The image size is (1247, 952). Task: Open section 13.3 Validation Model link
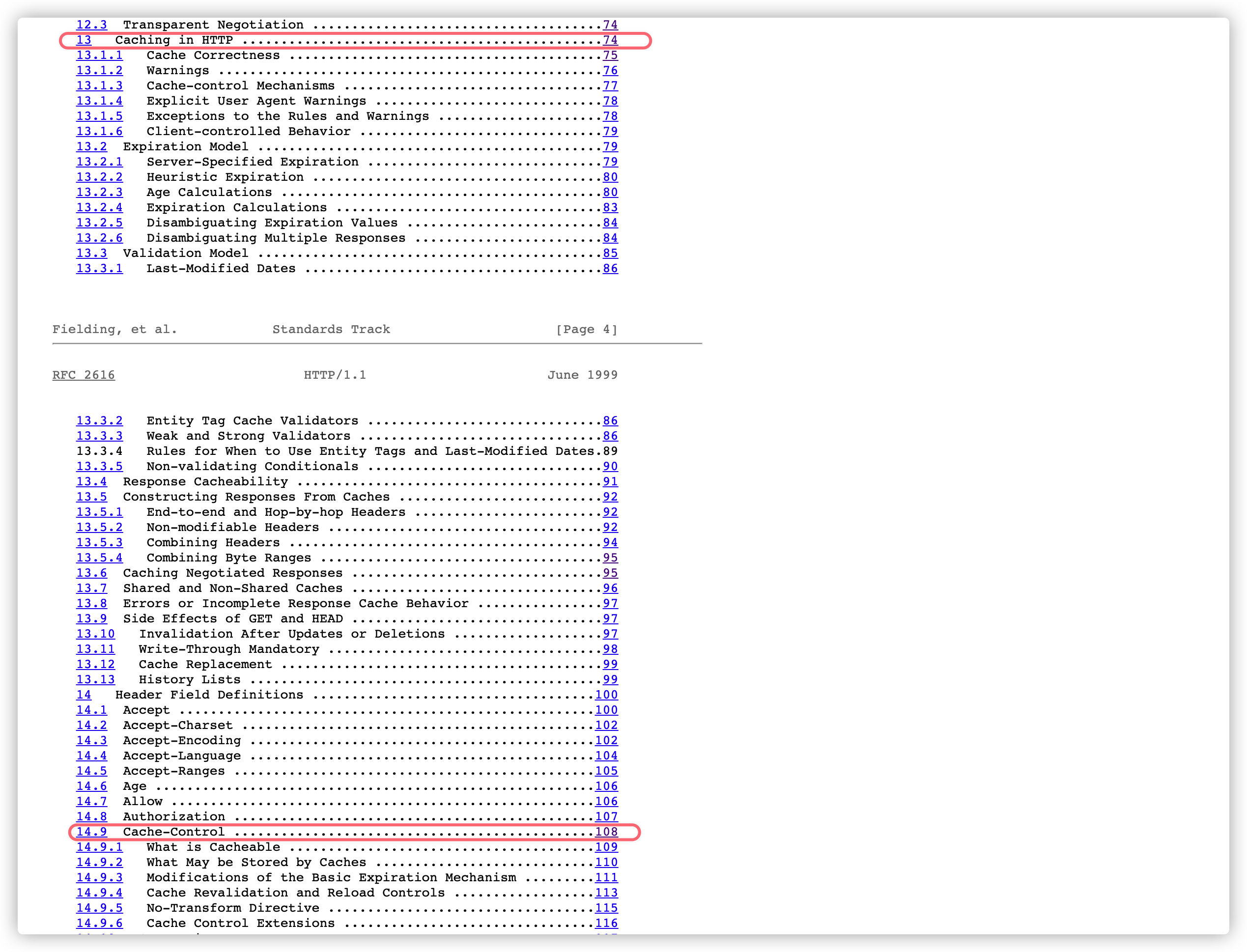91,253
